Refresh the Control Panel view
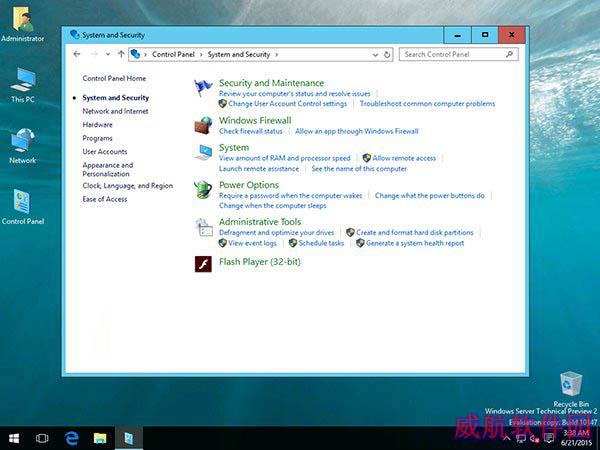The width and height of the screenshot is (600, 450). (387, 55)
